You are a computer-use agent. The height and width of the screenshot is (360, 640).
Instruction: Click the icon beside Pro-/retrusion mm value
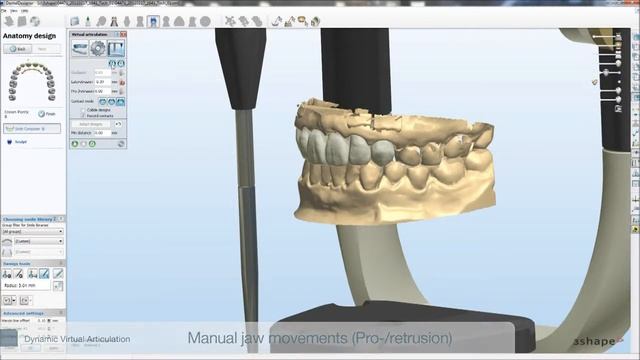(122, 91)
